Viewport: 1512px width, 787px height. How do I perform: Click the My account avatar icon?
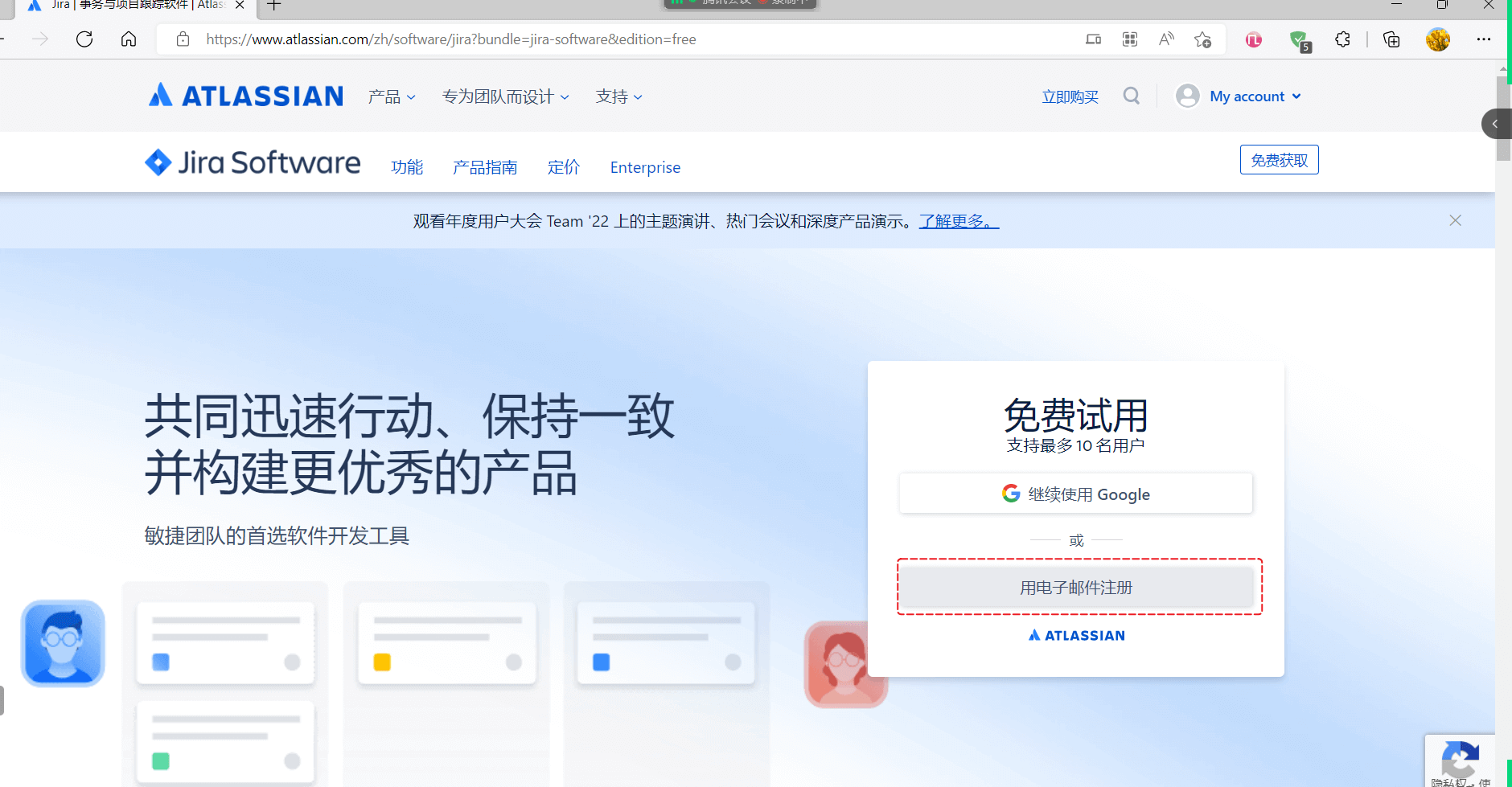(1188, 96)
